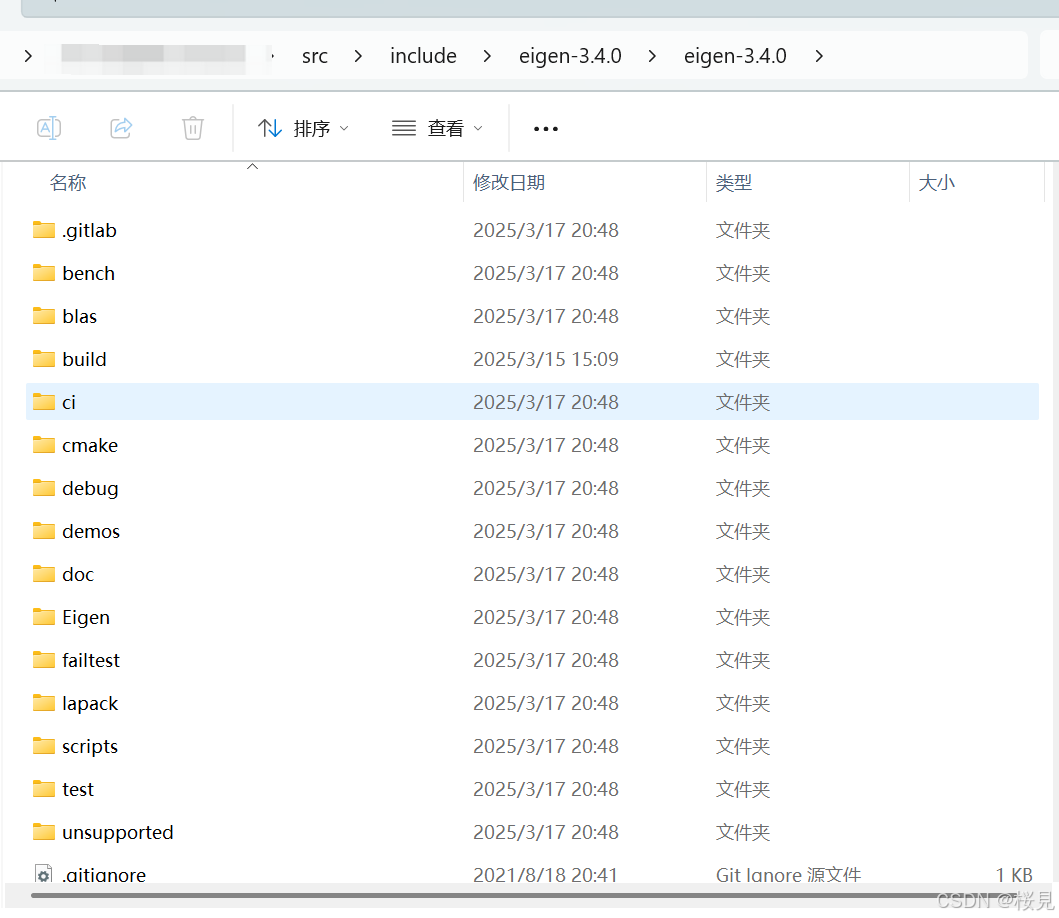Click the Delete trash icon
This screenshot has height=918, width=1059.
tap(192, 128)
